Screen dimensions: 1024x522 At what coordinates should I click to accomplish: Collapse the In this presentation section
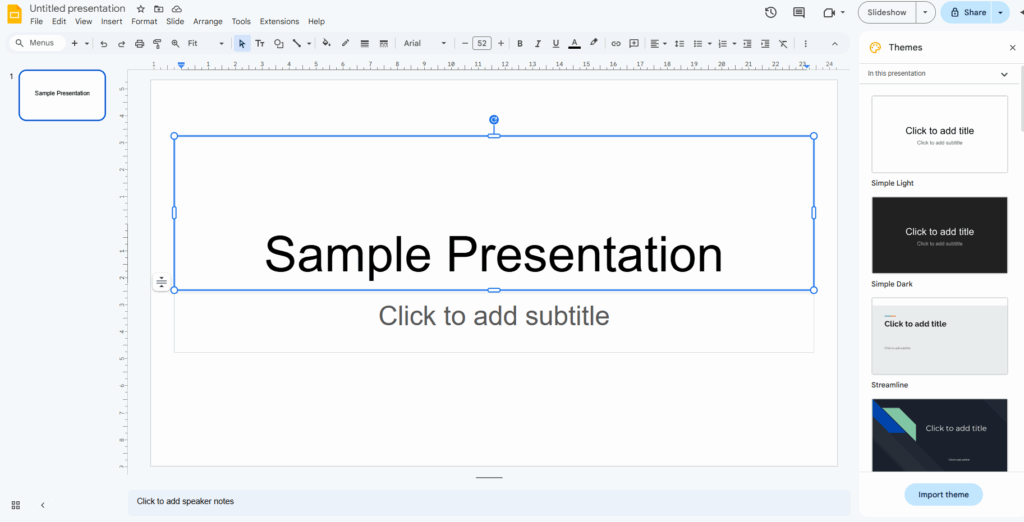tap(1004, 74)
